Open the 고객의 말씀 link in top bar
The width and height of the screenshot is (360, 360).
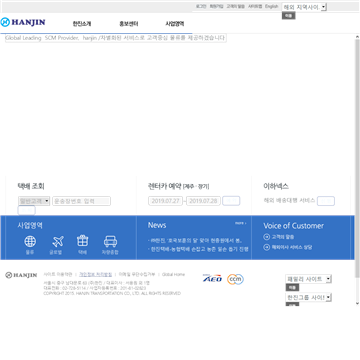click(x=236, y=6)
